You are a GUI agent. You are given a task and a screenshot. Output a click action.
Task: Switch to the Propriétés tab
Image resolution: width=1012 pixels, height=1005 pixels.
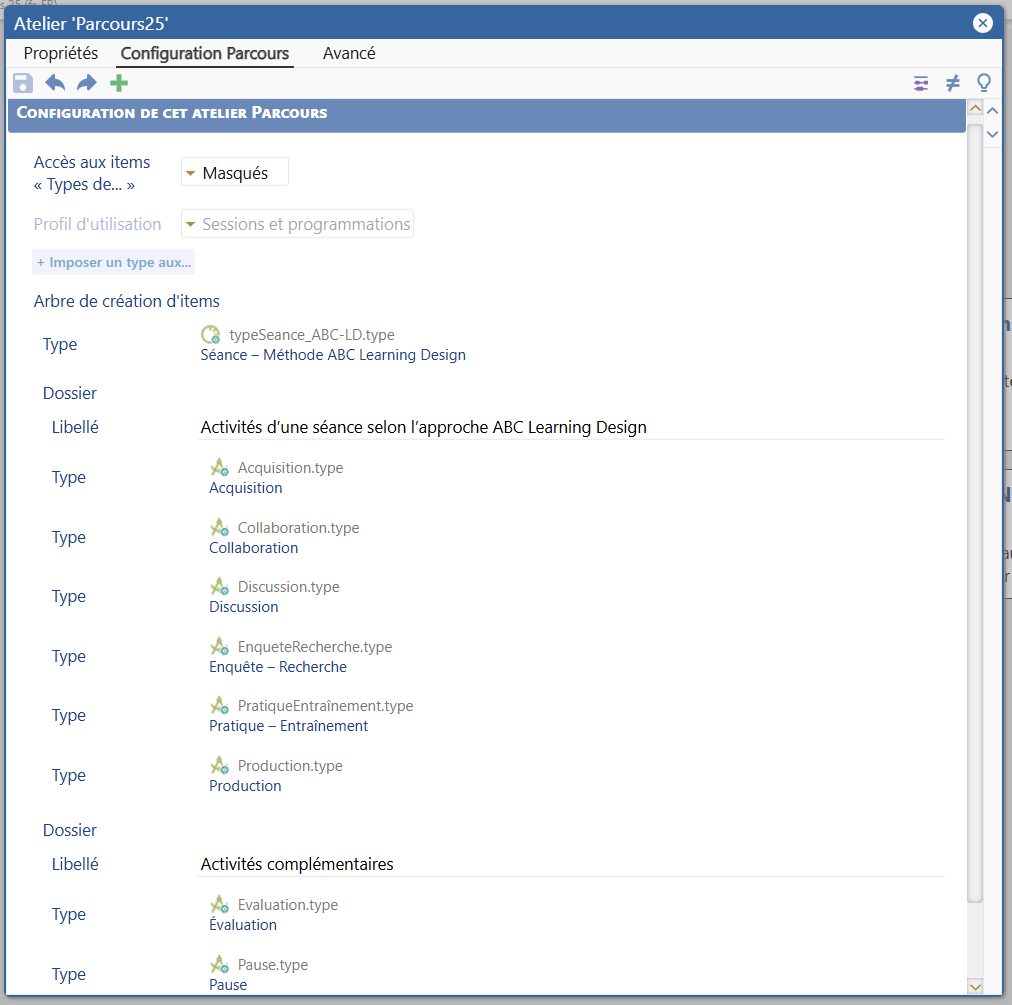61,53
